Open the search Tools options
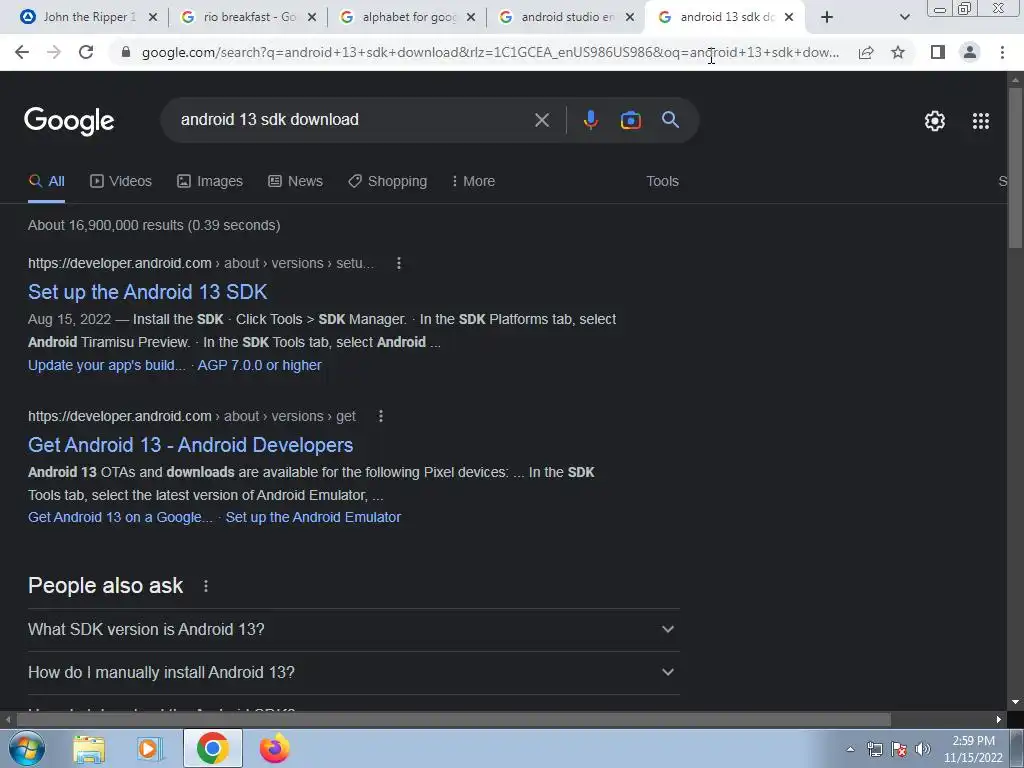 (x=662, y=181)
